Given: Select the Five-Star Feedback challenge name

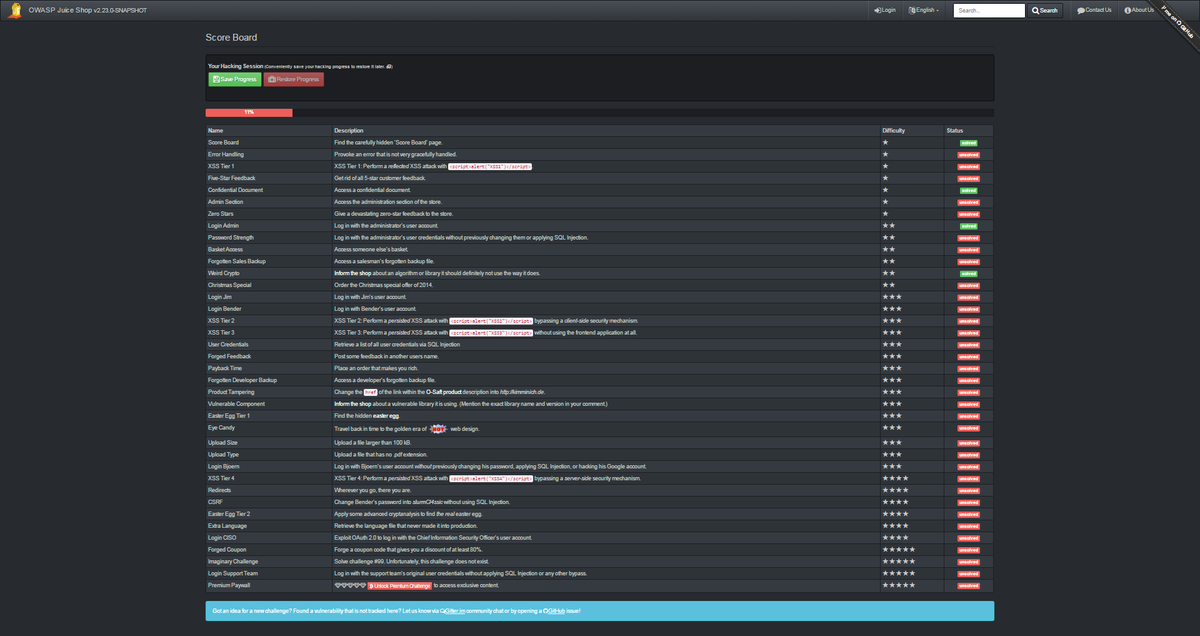Looking at the screenshot, I should (x=234, y=178).
